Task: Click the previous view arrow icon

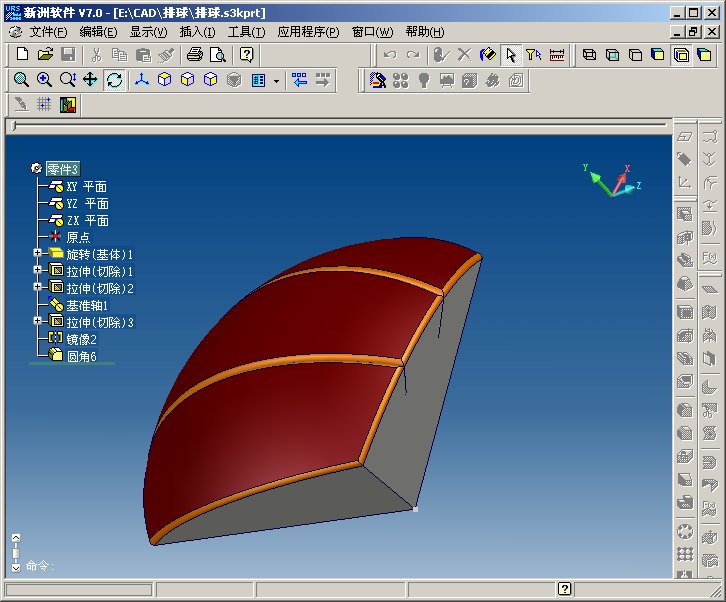Action: [x=300, y=80]
